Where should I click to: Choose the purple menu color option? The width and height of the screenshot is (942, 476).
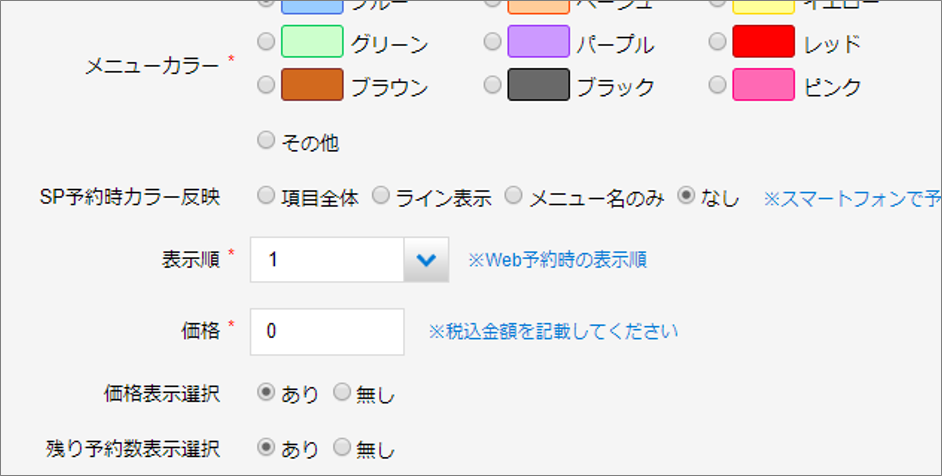pos(491,42)
